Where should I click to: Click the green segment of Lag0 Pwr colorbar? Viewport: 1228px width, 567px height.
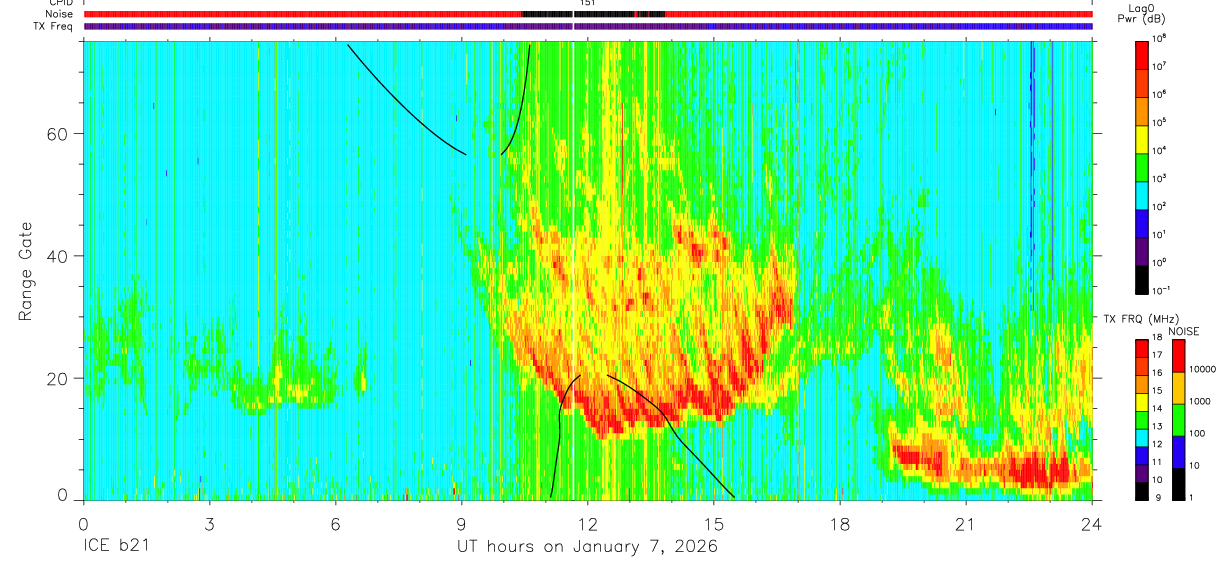1142,166
